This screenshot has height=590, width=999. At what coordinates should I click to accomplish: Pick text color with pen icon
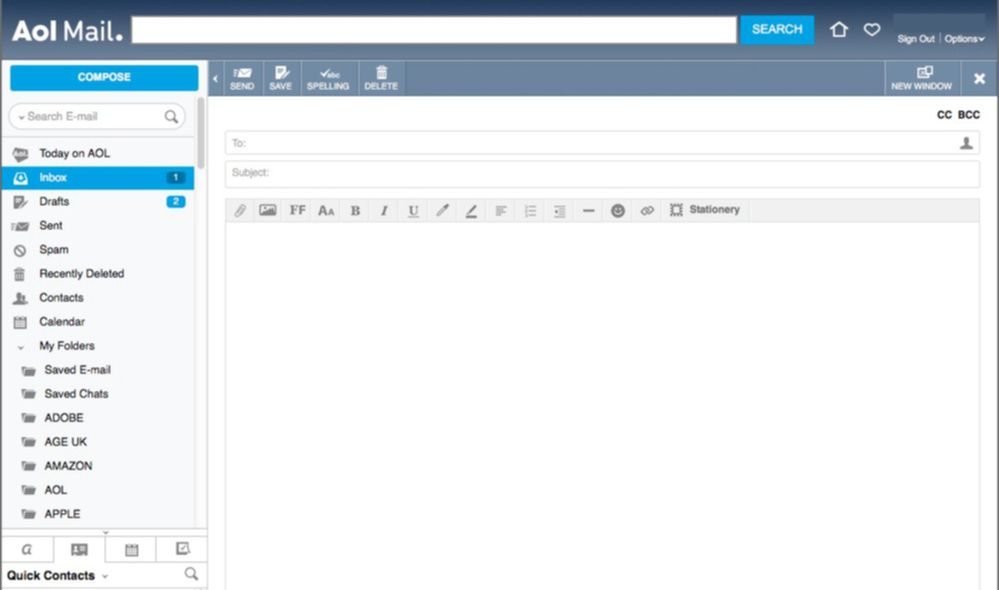442,210
